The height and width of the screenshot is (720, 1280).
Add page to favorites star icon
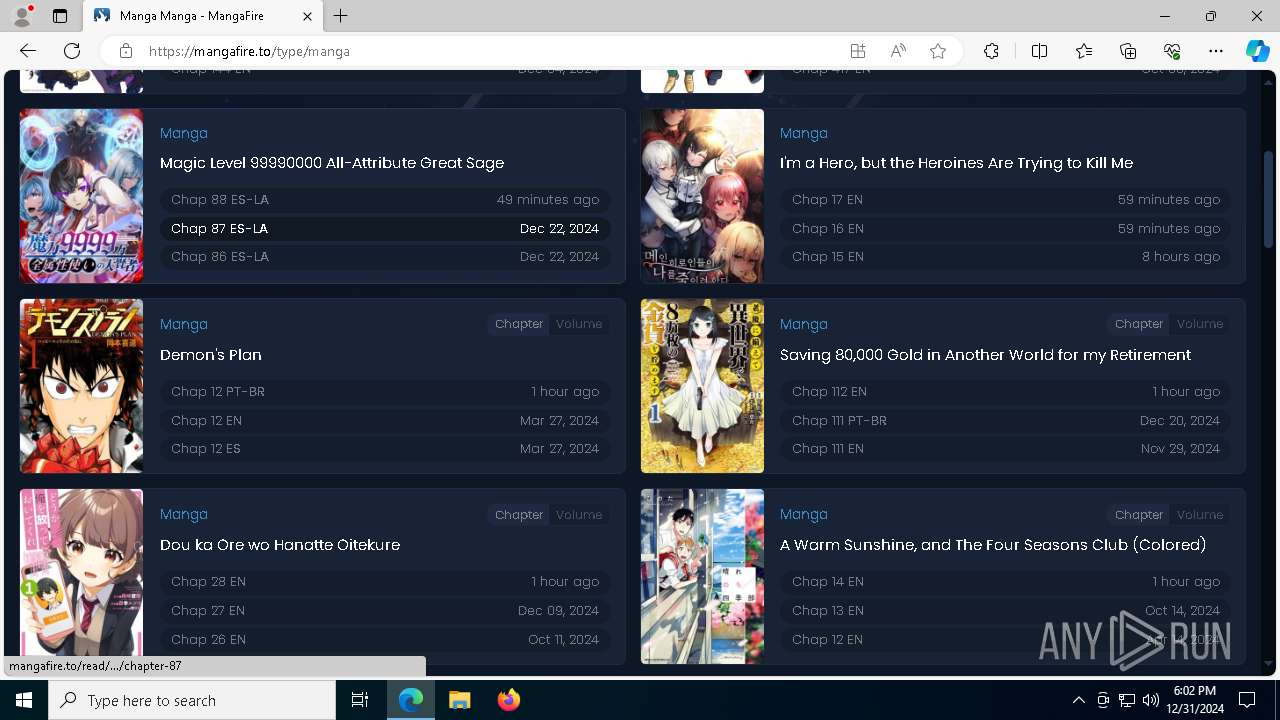coord(938,51)
